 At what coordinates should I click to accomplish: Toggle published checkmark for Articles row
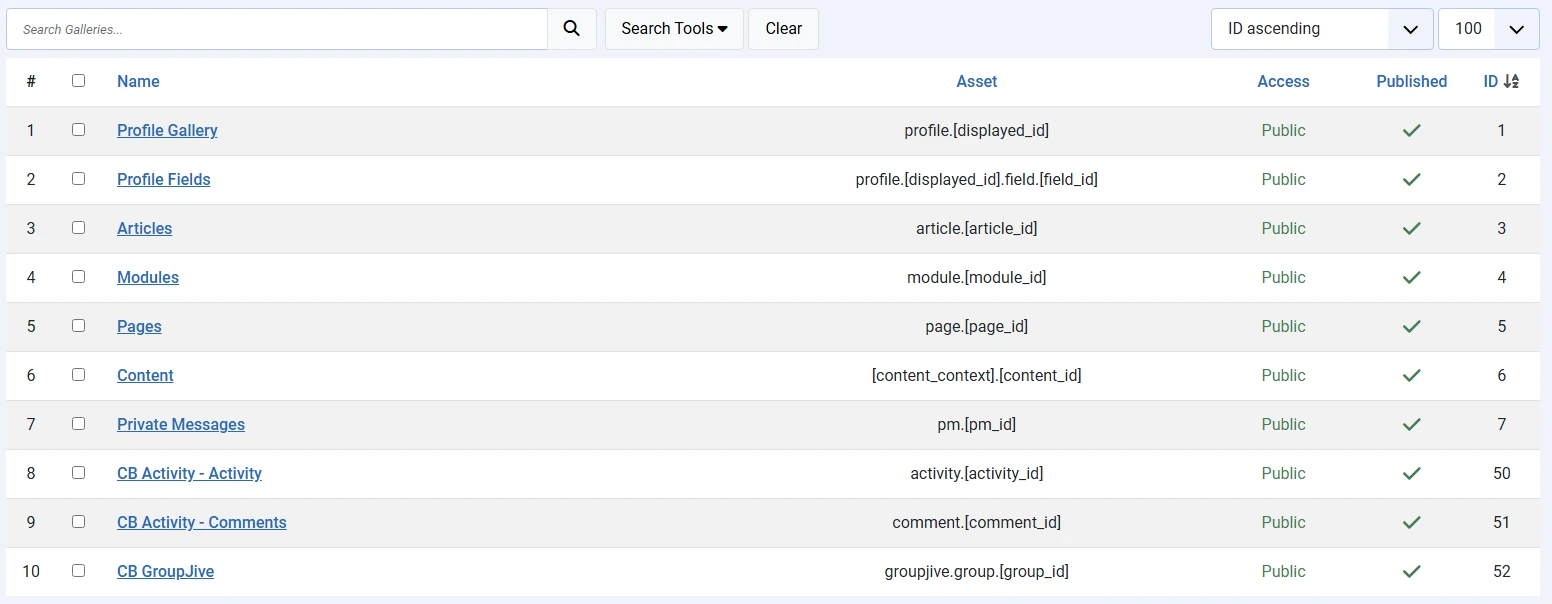coord(1411,228)
